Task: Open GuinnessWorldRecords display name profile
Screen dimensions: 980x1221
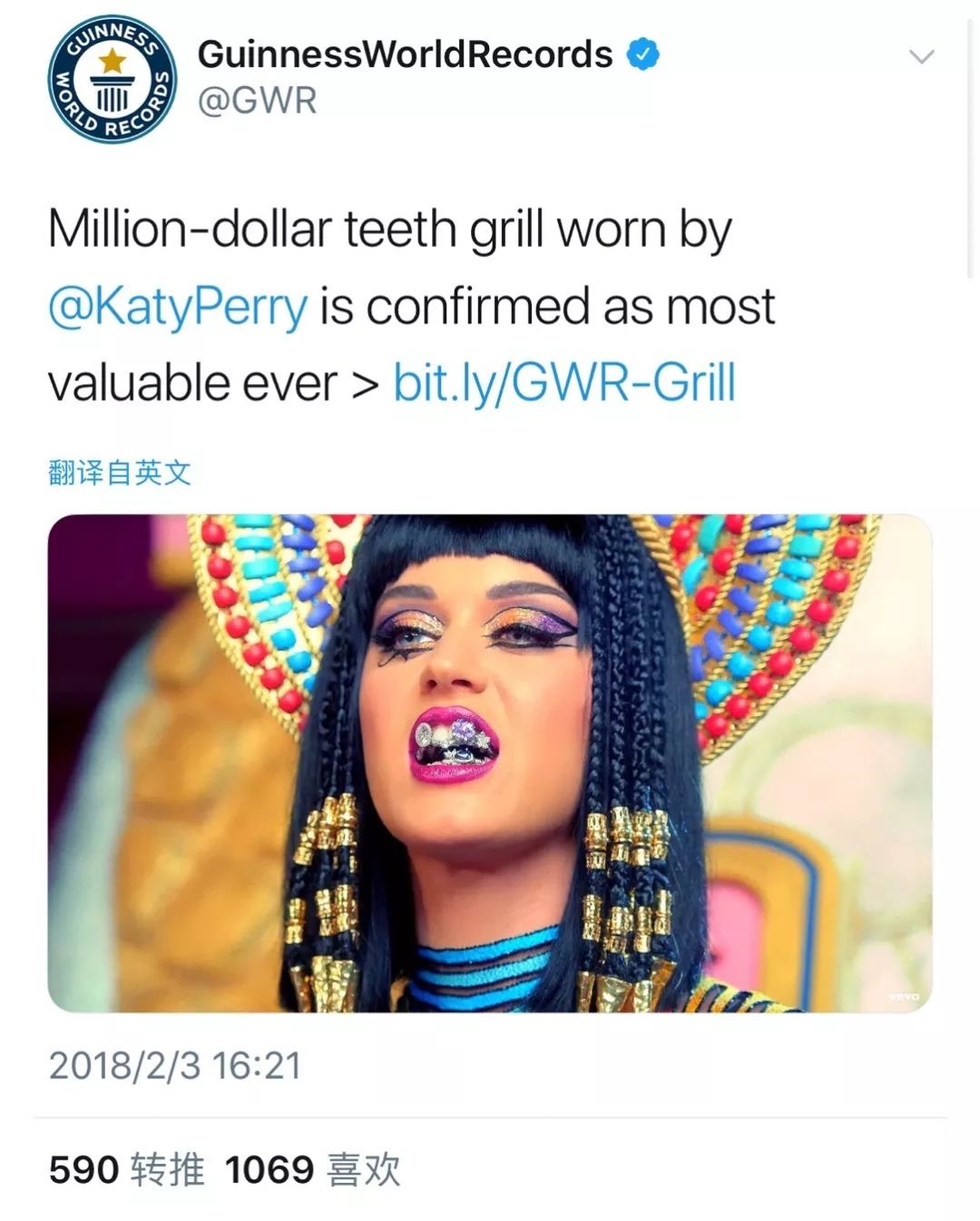Action: tap(405, 54)
